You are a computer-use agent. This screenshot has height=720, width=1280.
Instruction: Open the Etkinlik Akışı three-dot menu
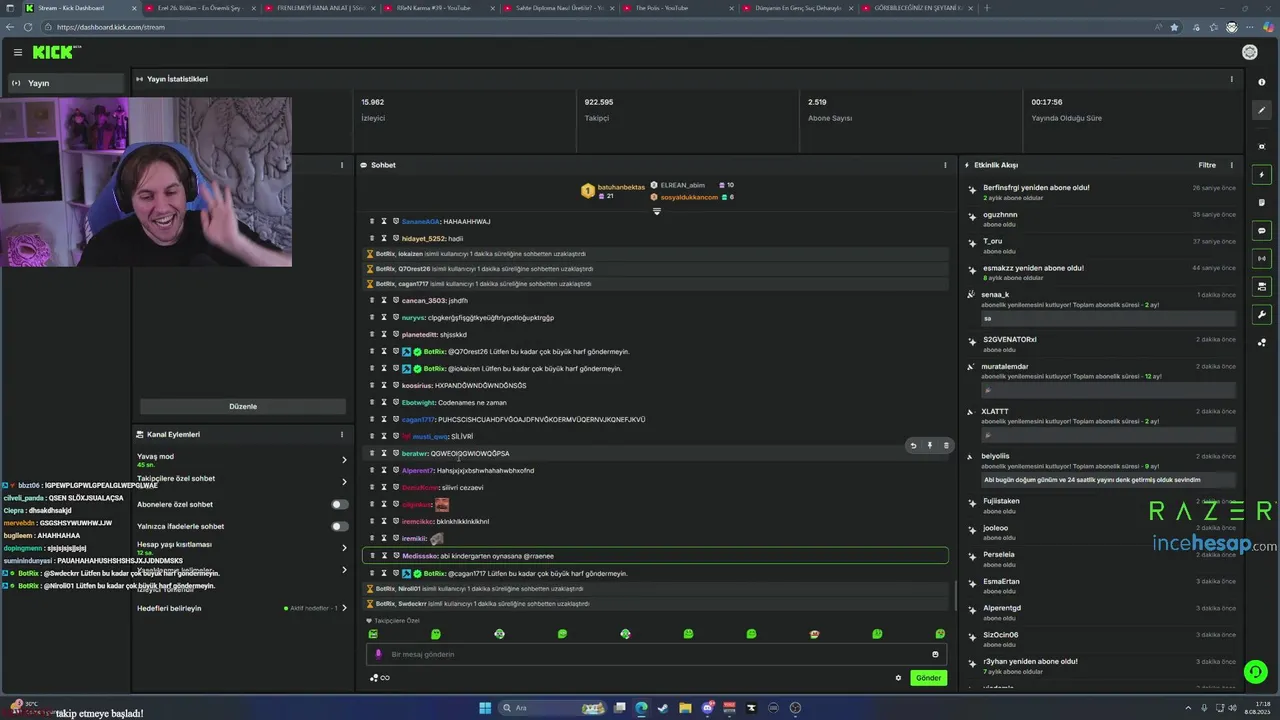(1231, 165)
